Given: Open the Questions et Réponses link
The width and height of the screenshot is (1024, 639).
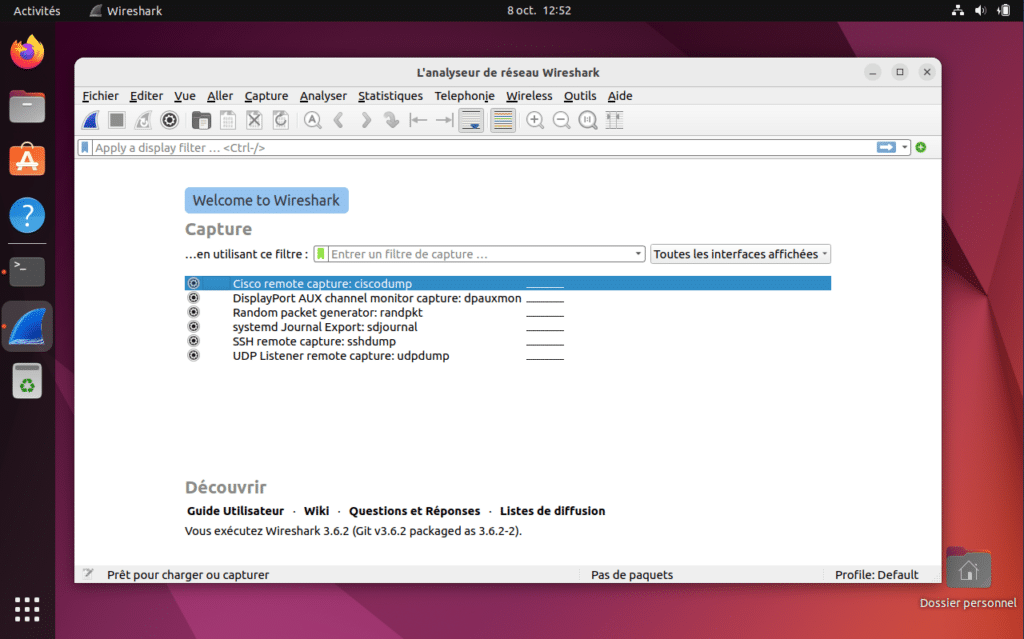Looking at the screenshot, I should (x=414, y=511).
